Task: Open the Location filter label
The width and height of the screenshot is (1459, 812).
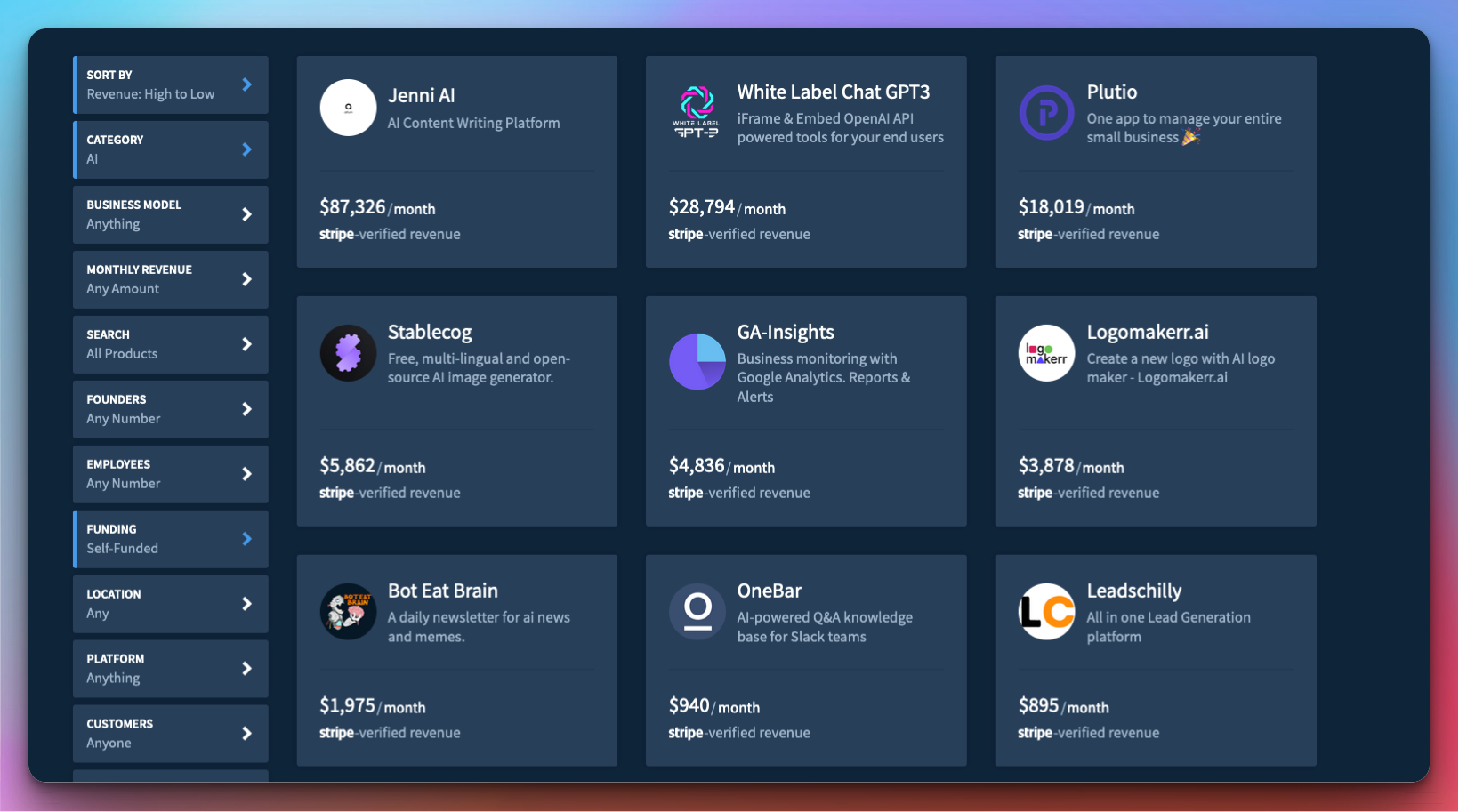Action: [x=113, y=594]
